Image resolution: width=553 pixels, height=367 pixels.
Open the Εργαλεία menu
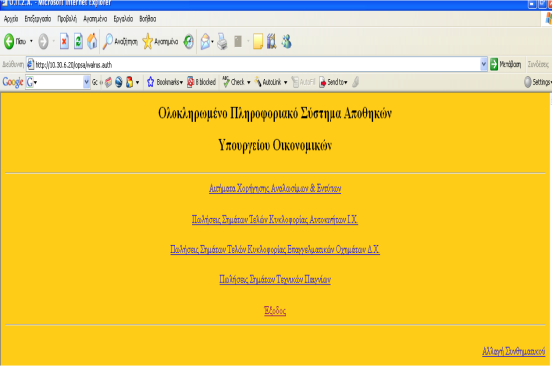[x=123, y=19]
